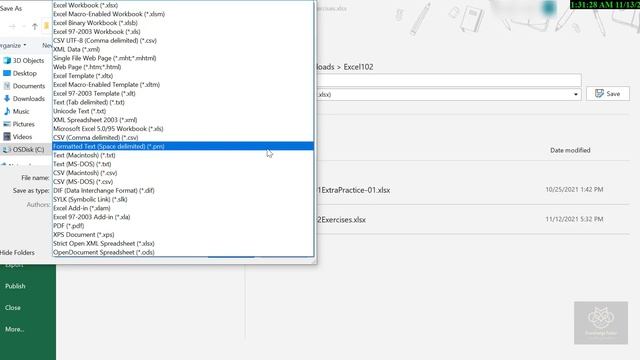Image resolution: width=640 pixels, height=360 pixels.
Task: Select Excel Binary Workbook (*.xlsb)
Action: click(183, 23)
